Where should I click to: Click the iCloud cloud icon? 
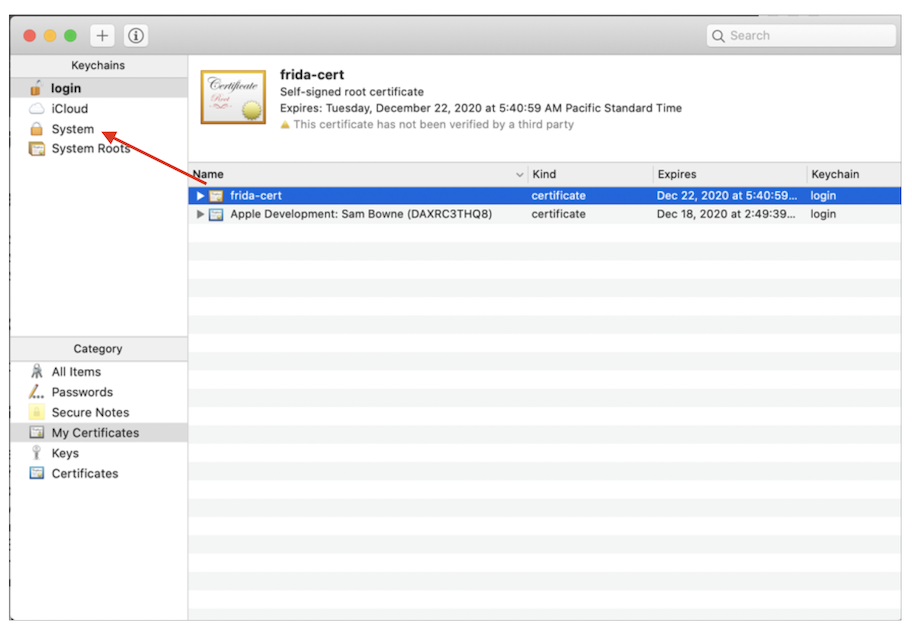[x=37, y=109]
